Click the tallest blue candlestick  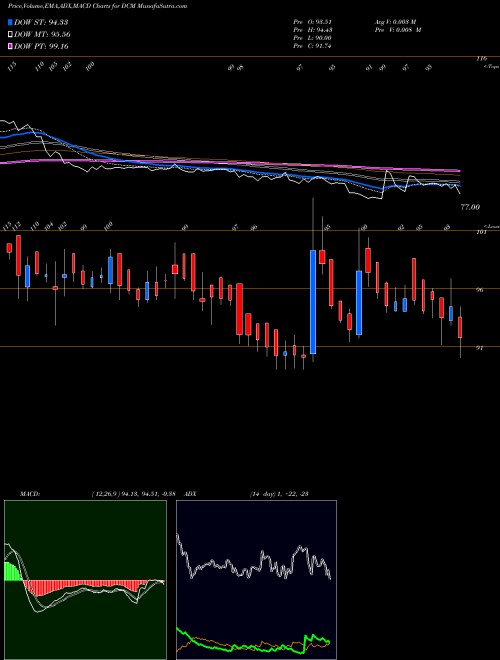tap(313, 302)
